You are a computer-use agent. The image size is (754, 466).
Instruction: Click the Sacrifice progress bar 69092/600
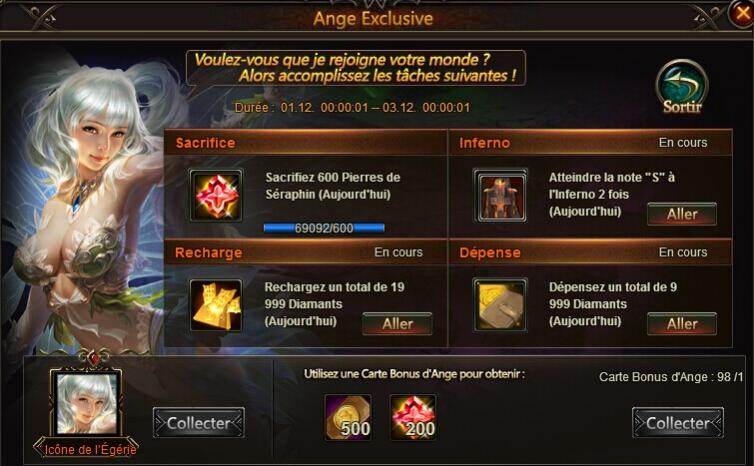tap(324, 228)
